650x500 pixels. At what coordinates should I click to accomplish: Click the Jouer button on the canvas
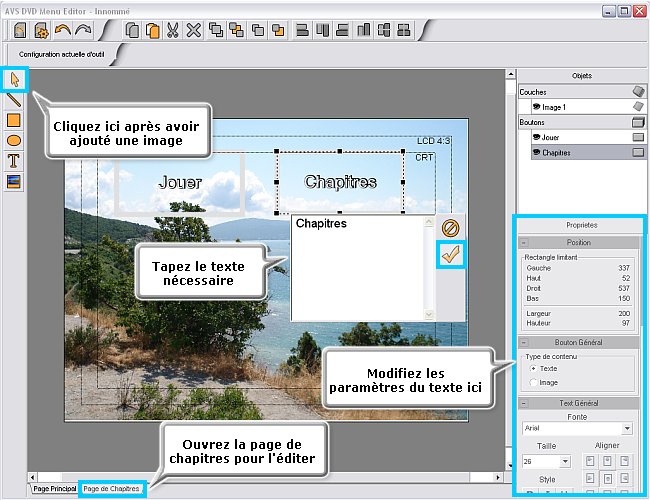pos(179,182)
